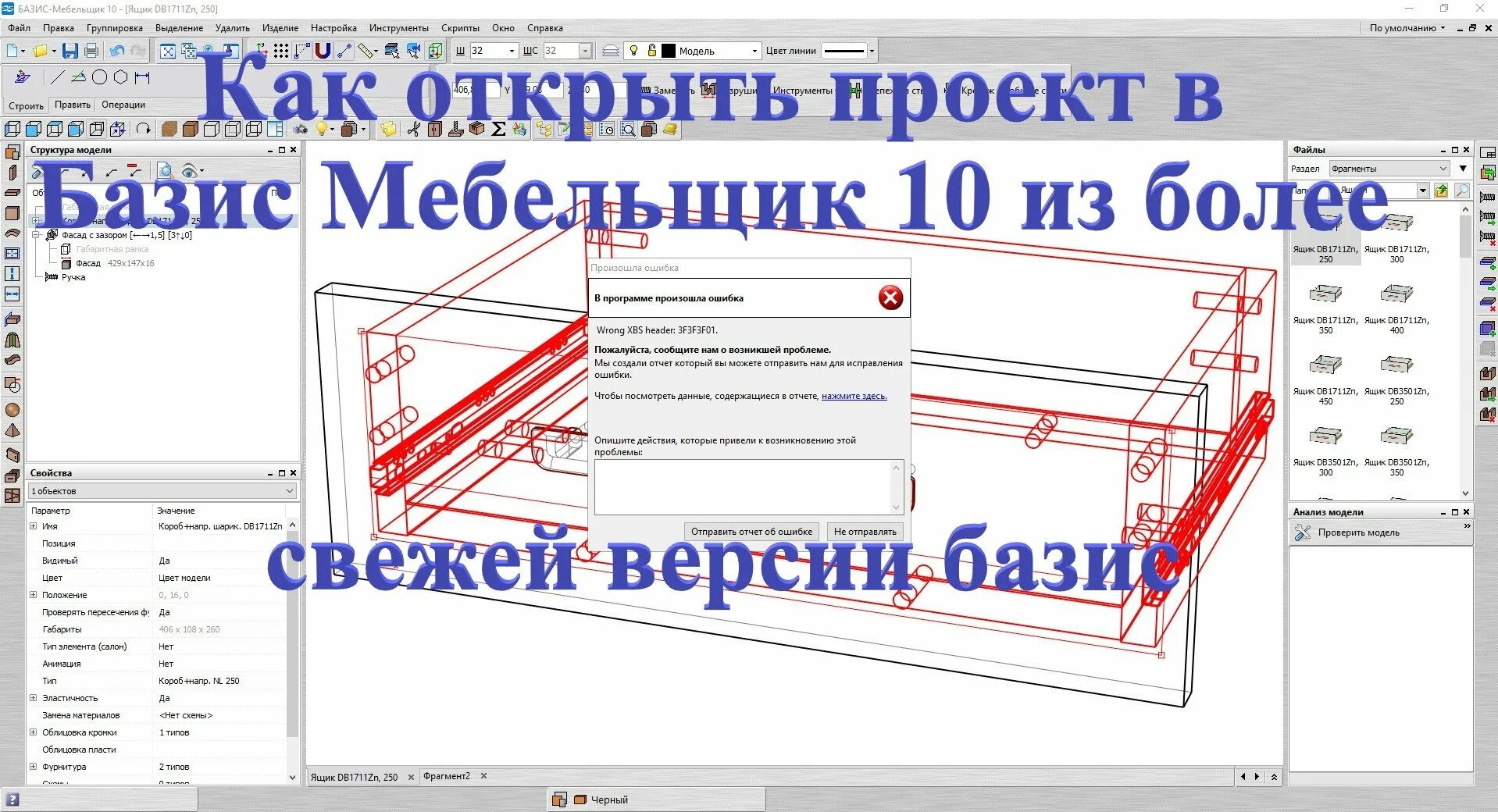Toggle the light bulb layer visibility
The width and height of the screenshot is (1498, 812).
coord(633,51)
